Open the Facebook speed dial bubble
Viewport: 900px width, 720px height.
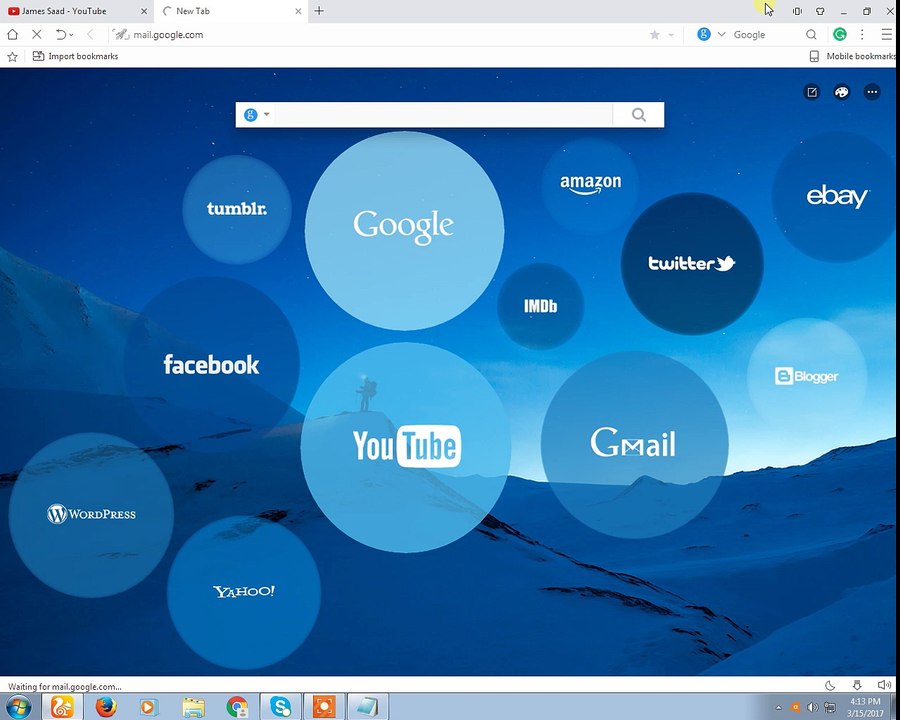tap(211, 364)
